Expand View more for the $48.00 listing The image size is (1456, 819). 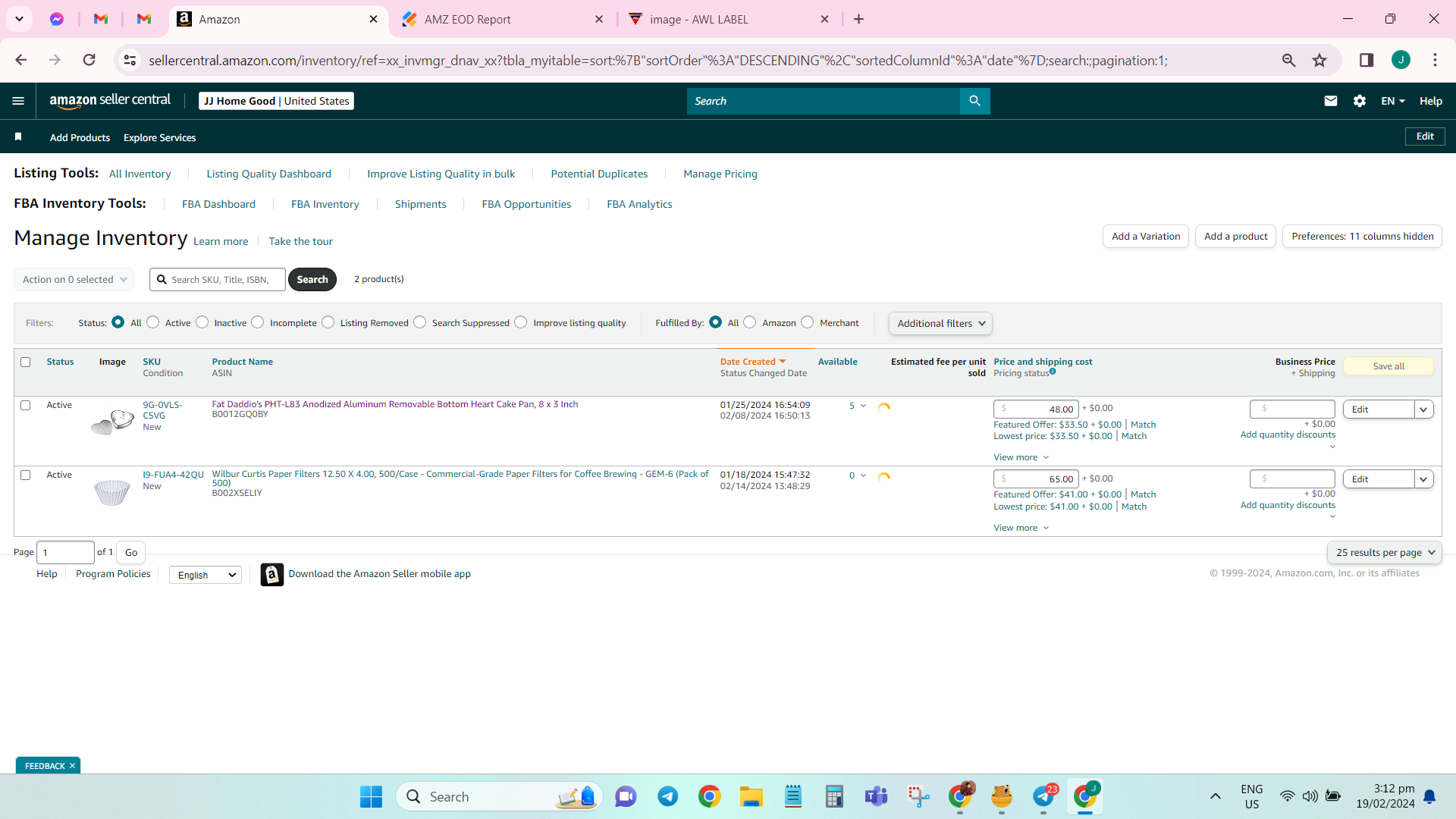coord(1021,457)
